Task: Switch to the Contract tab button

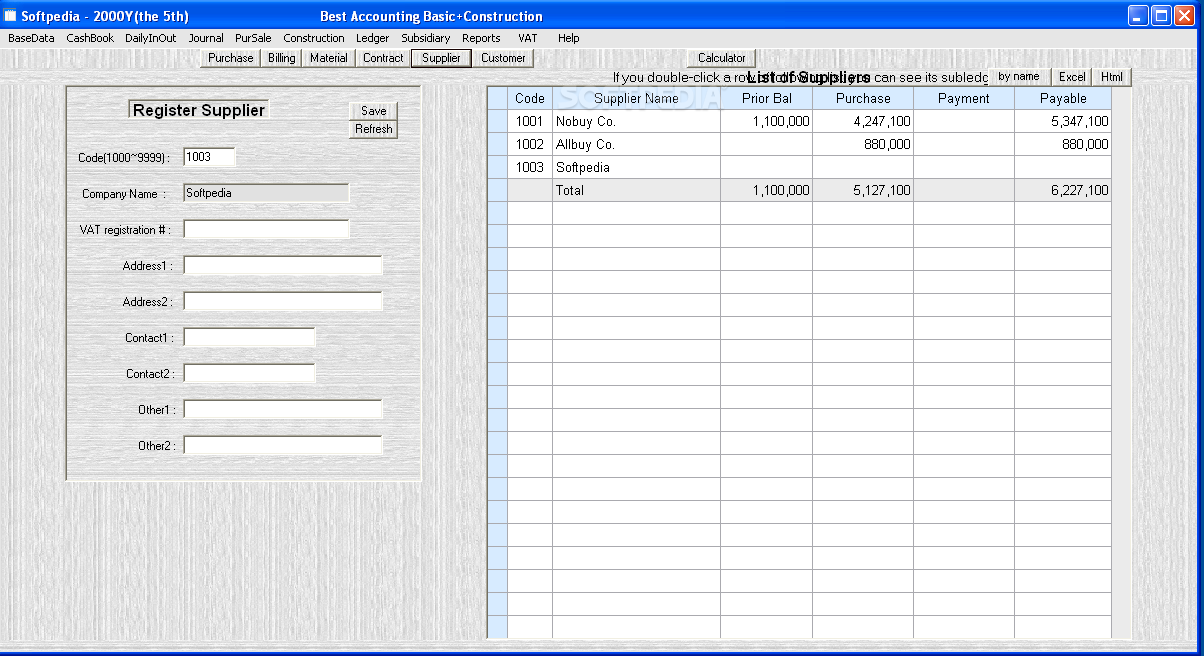Action: (x=383, y=58)
